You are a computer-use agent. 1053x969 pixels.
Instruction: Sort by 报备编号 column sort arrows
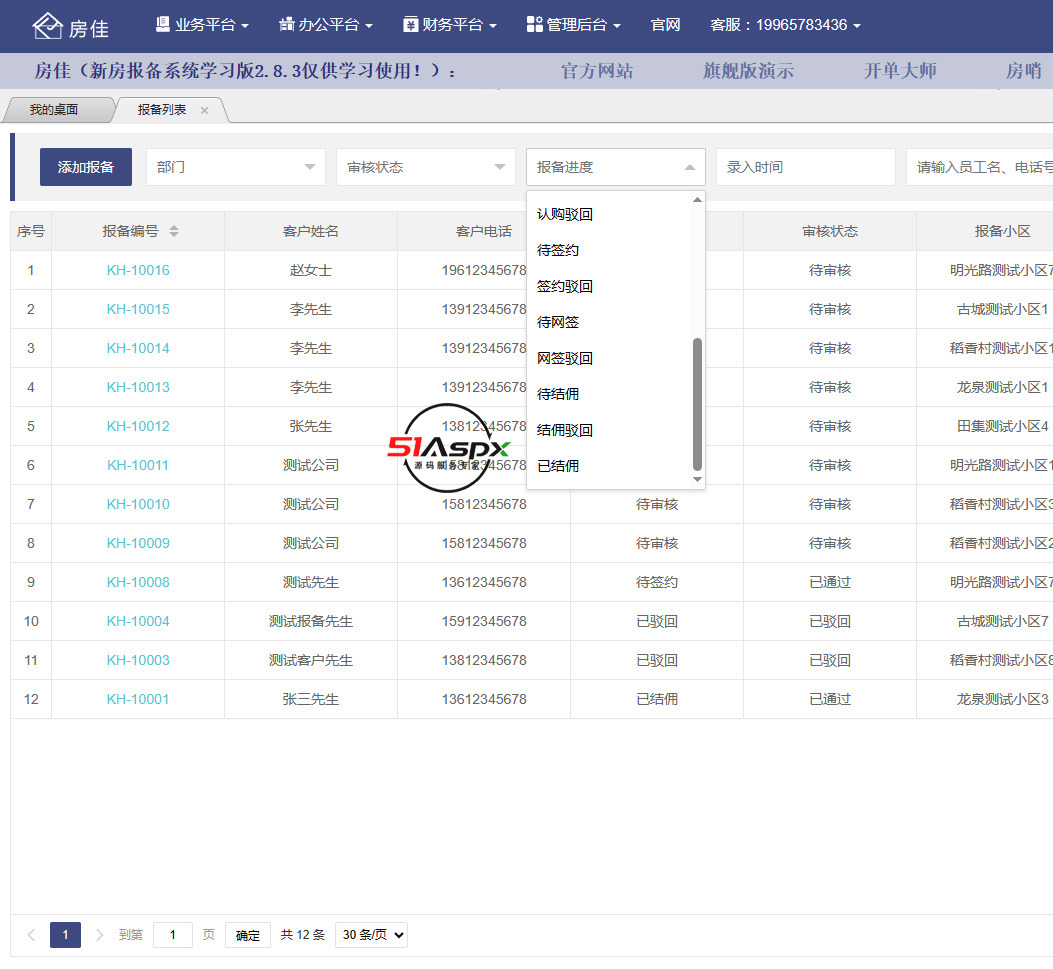pos(174,231)
